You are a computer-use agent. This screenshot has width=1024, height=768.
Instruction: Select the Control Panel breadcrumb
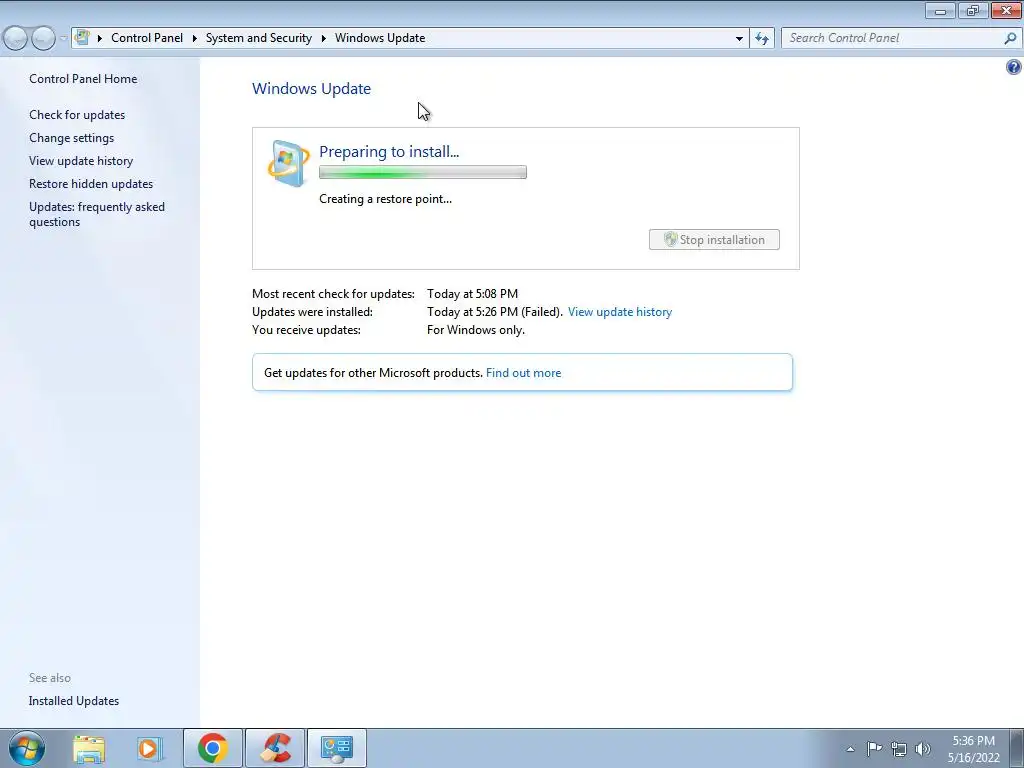147,38
